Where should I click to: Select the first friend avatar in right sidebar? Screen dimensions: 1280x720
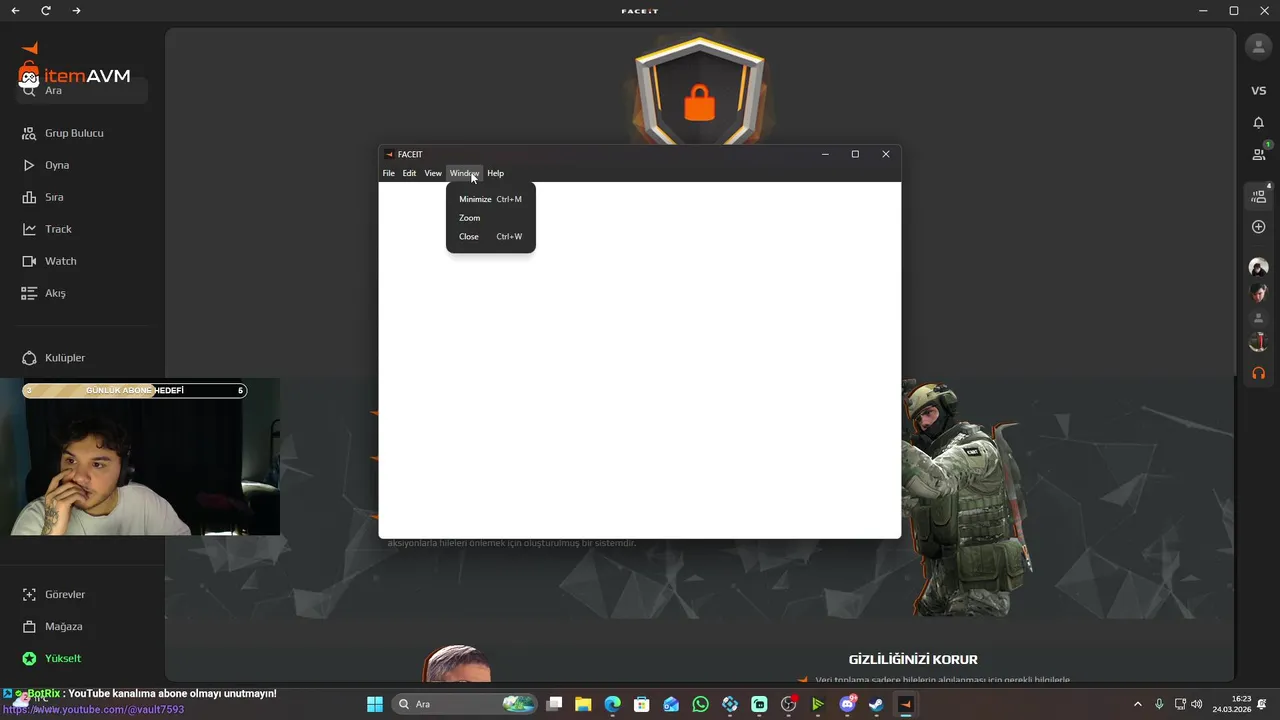click(x=1258, y=267)
